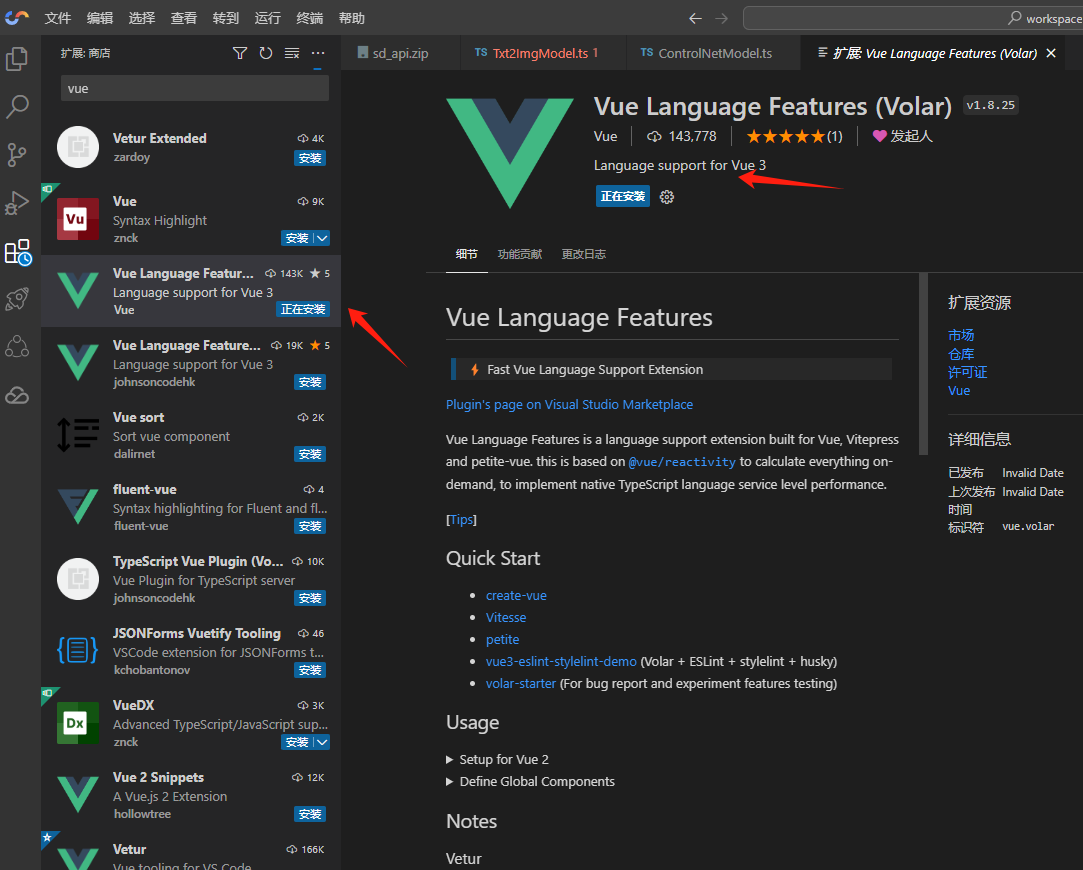Screen dimensions: 1083x870
Task: Open install dropdown arrow for Vue by znck
Action: pyautogui.click(x=322, y=238)
